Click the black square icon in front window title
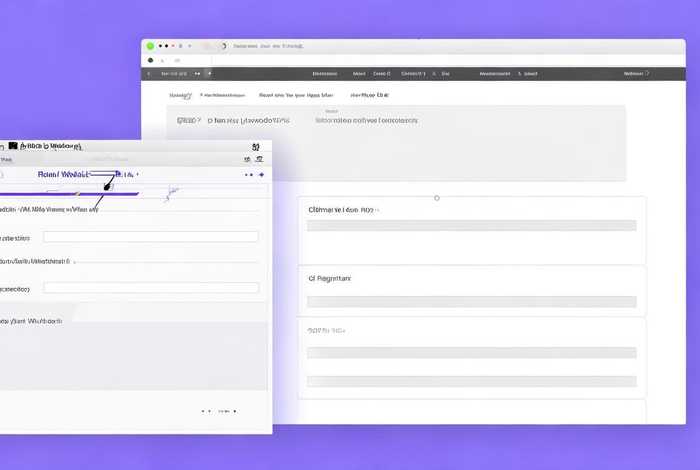 (x=14, y=145)
